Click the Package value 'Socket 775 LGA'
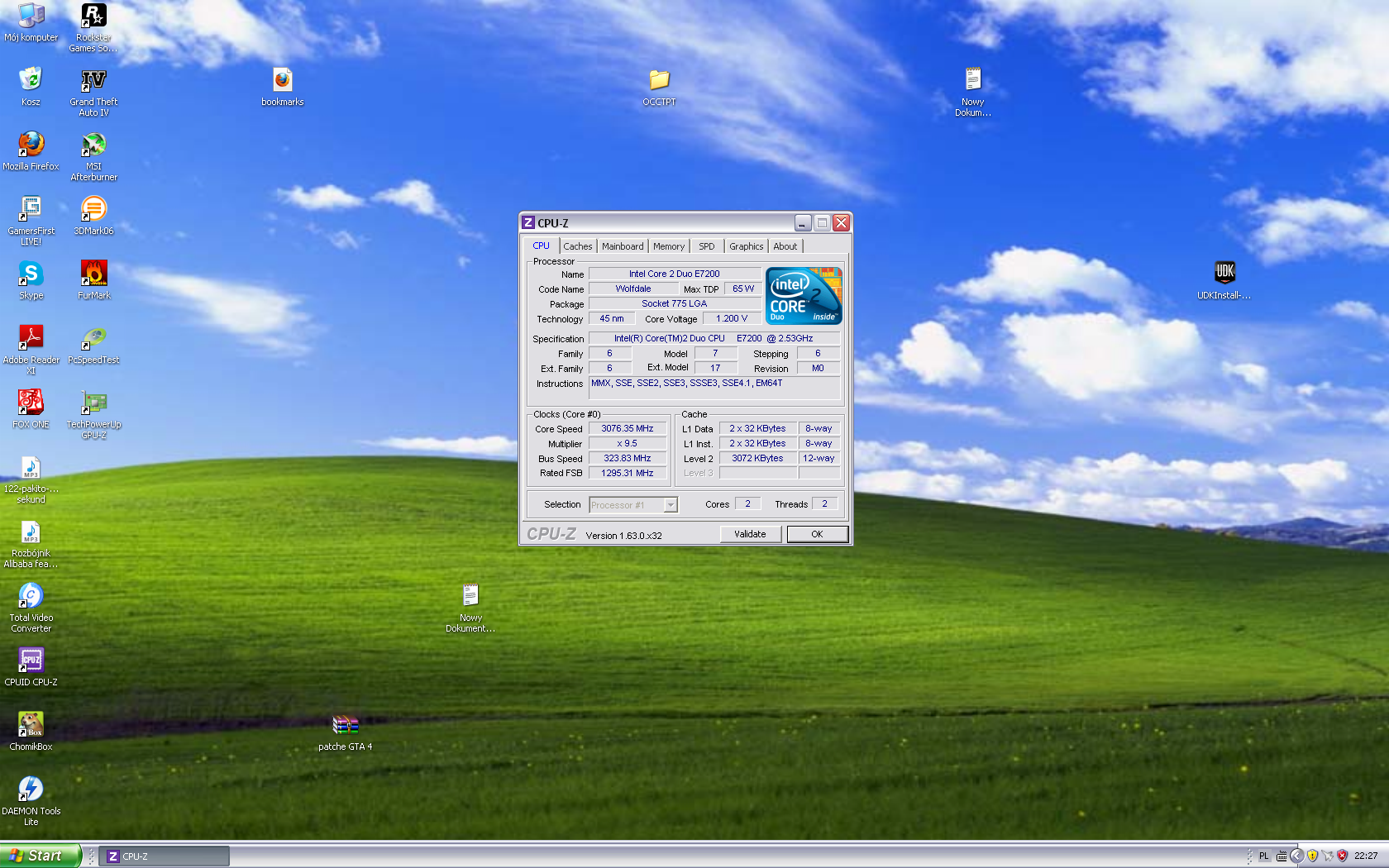The image size is (1389, 868). click(x=675, y=303)
